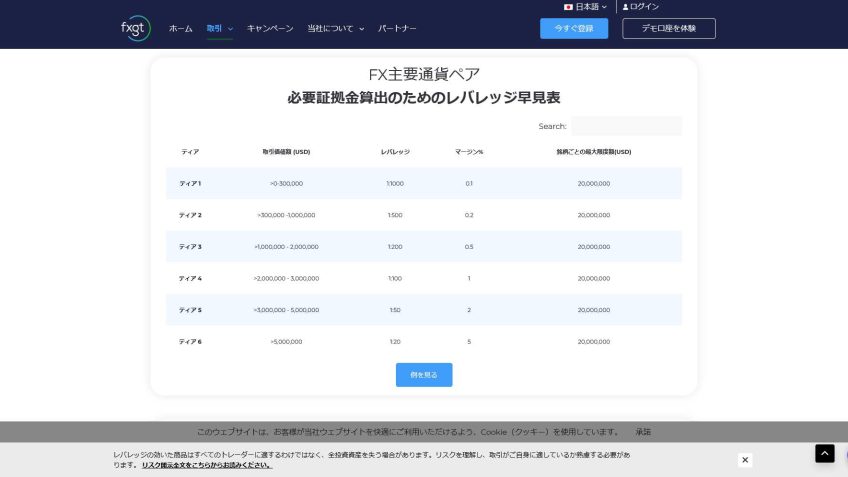Sort by レバレッジ column header
This screenshot has height=477, width=848.
coord(395,152)
